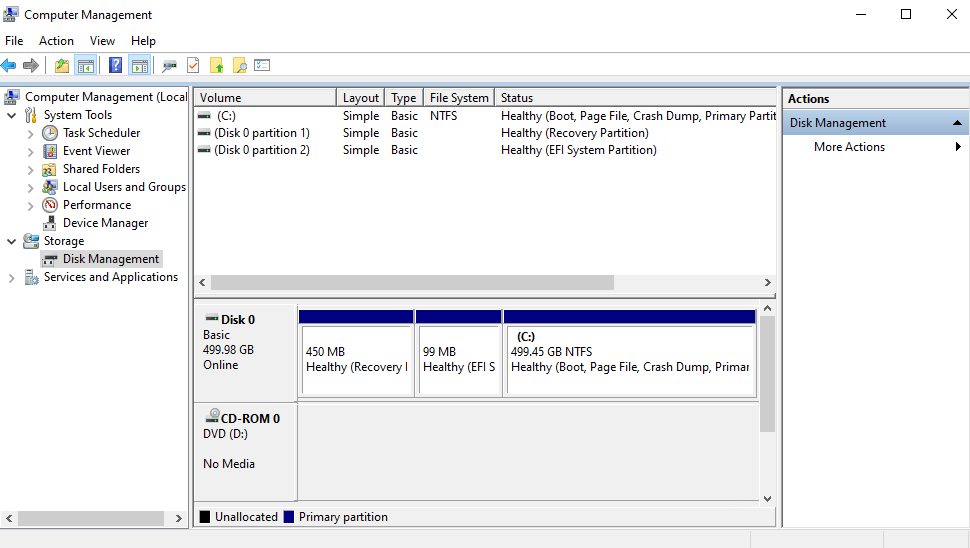Click More Actions in Actions pane

tap(849, 147)
